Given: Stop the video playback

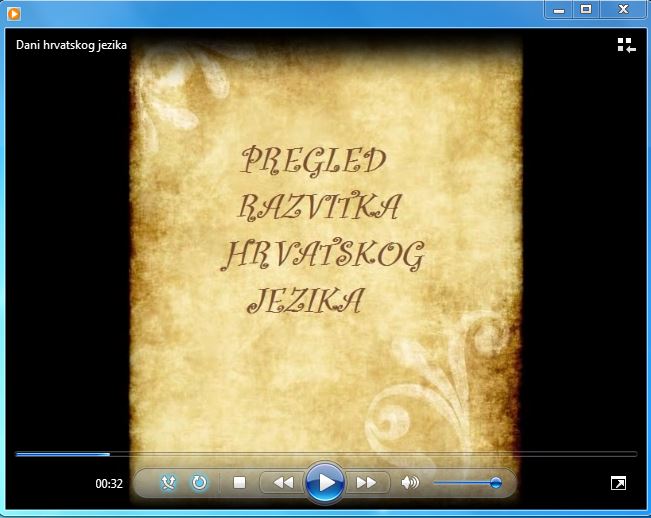Looking at the screenshot, I should pos(240,482).
